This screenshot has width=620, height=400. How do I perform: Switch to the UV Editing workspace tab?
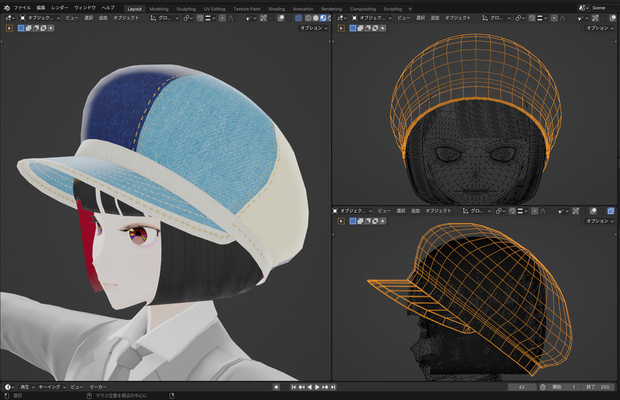click(x=214, y=9)
